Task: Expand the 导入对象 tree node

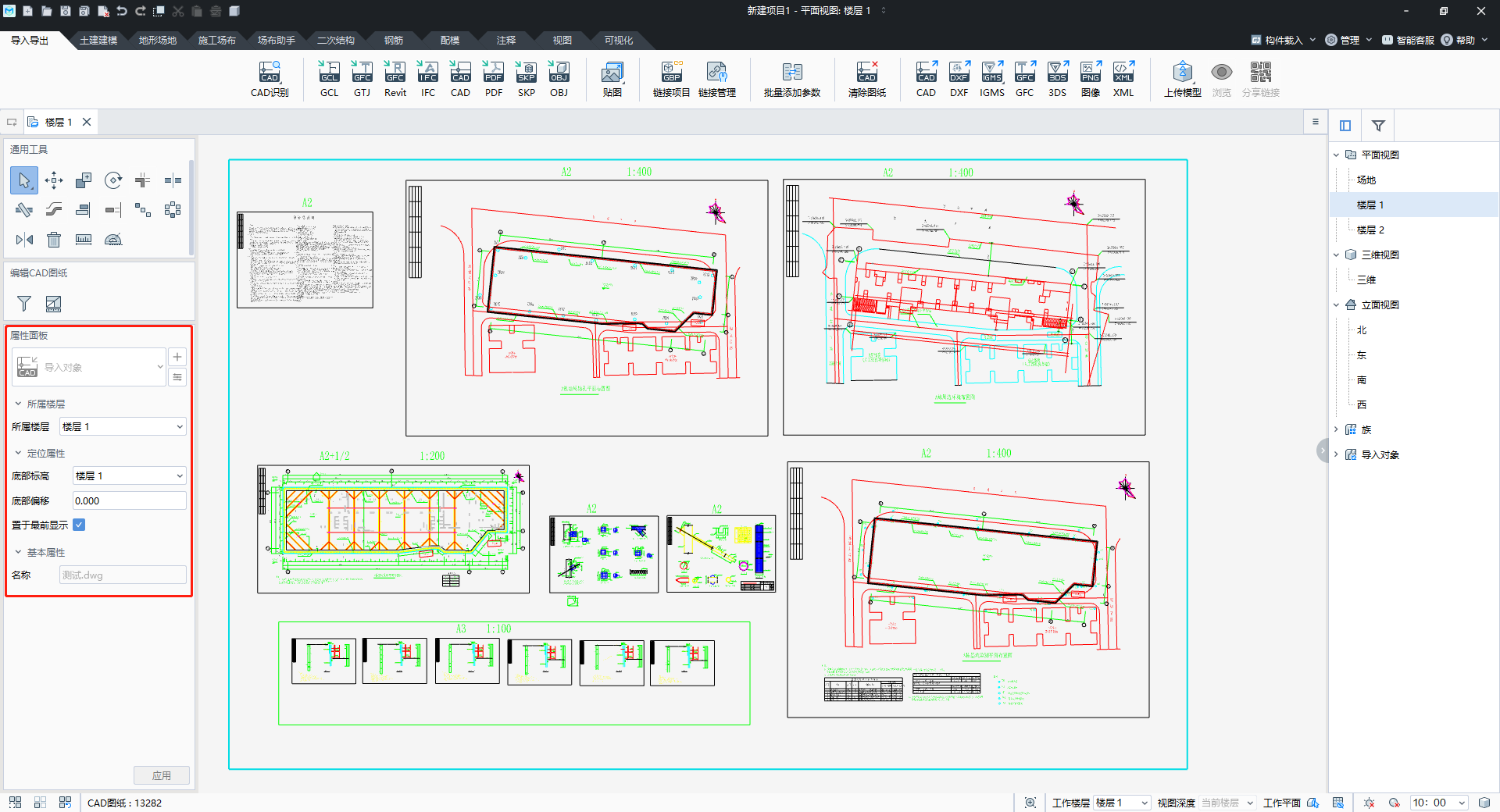Action: 1336,454
